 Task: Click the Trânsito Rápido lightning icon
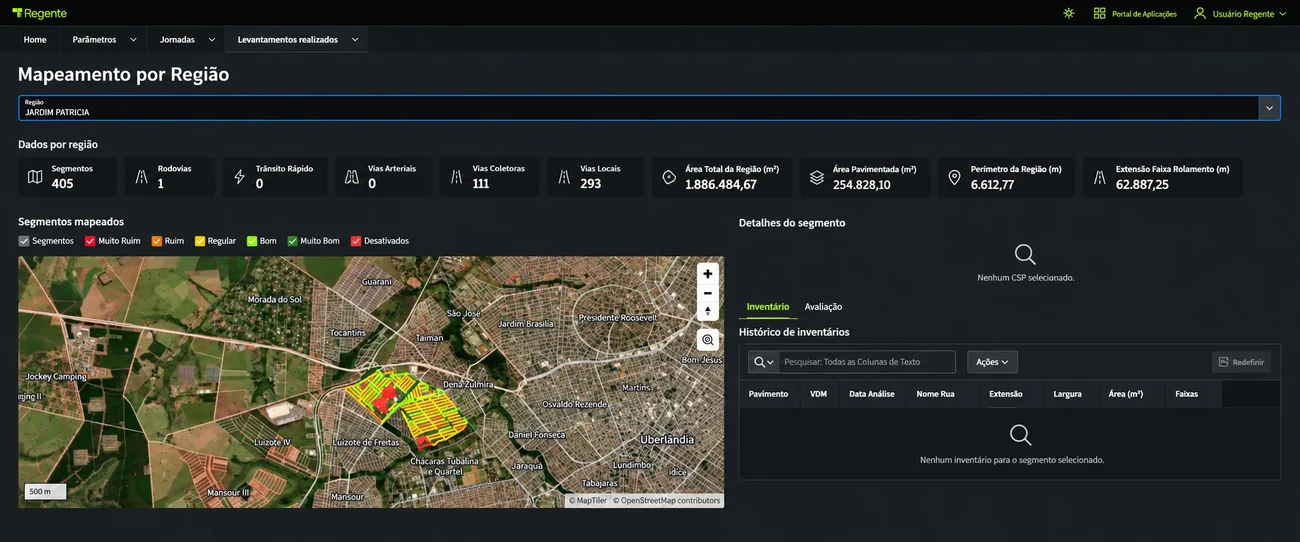tap(239, 177)
